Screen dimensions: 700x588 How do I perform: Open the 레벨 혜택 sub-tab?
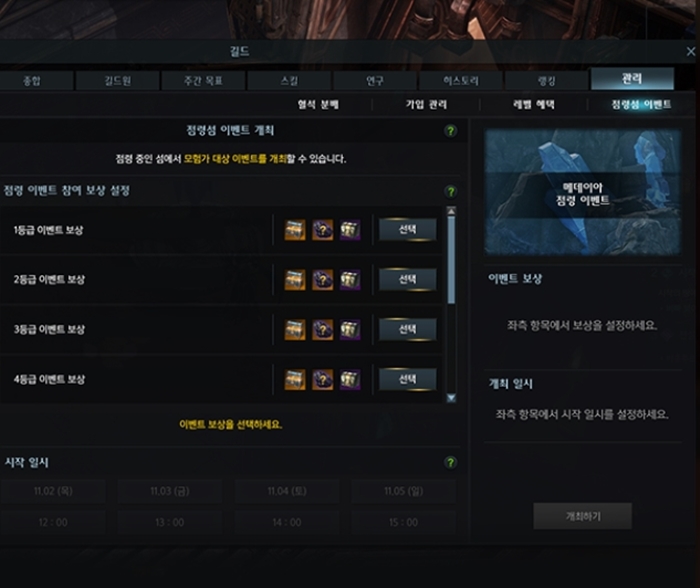click(533, 105)
